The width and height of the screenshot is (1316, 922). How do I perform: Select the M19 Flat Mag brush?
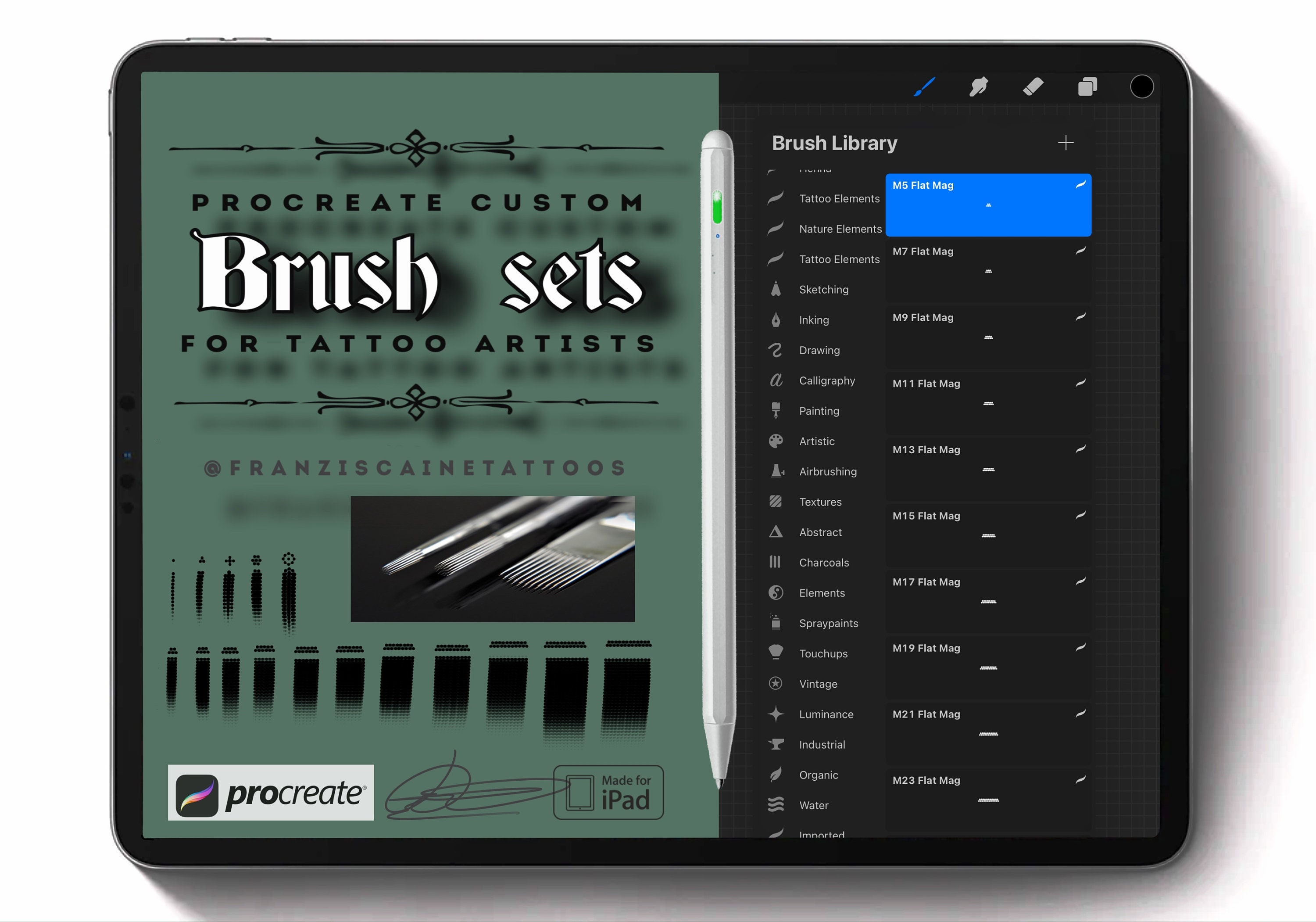point(988,668)
